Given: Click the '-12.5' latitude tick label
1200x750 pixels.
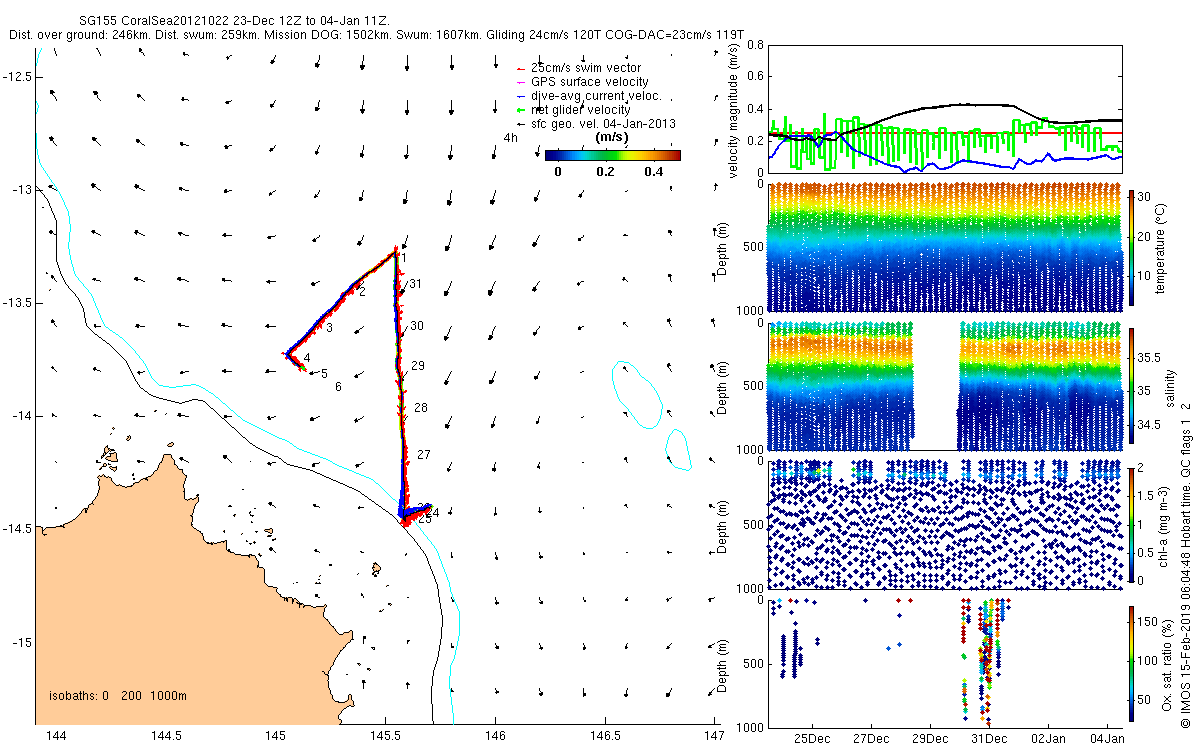Looking at the screenshot, I should (19, 76).
